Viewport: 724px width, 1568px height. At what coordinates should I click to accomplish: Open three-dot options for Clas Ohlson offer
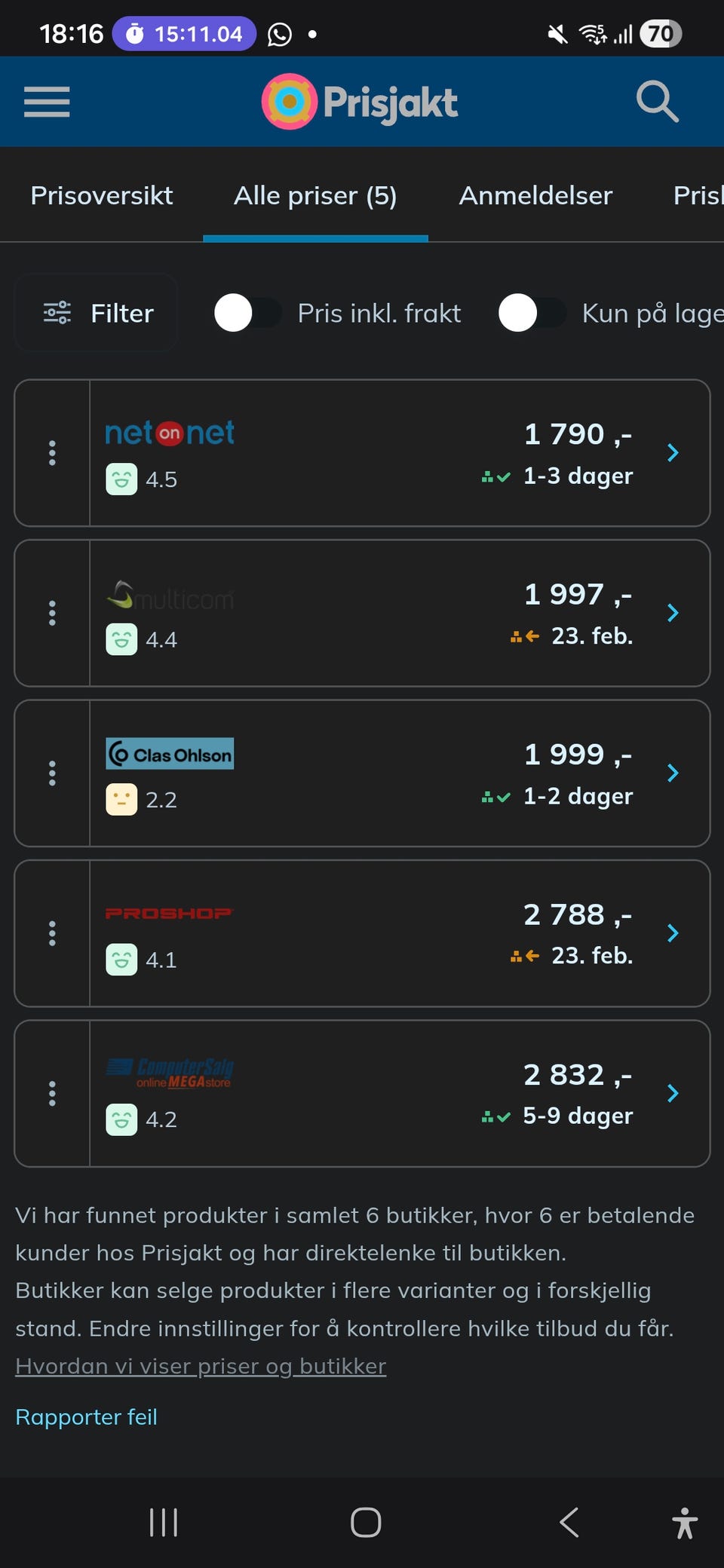52,773
